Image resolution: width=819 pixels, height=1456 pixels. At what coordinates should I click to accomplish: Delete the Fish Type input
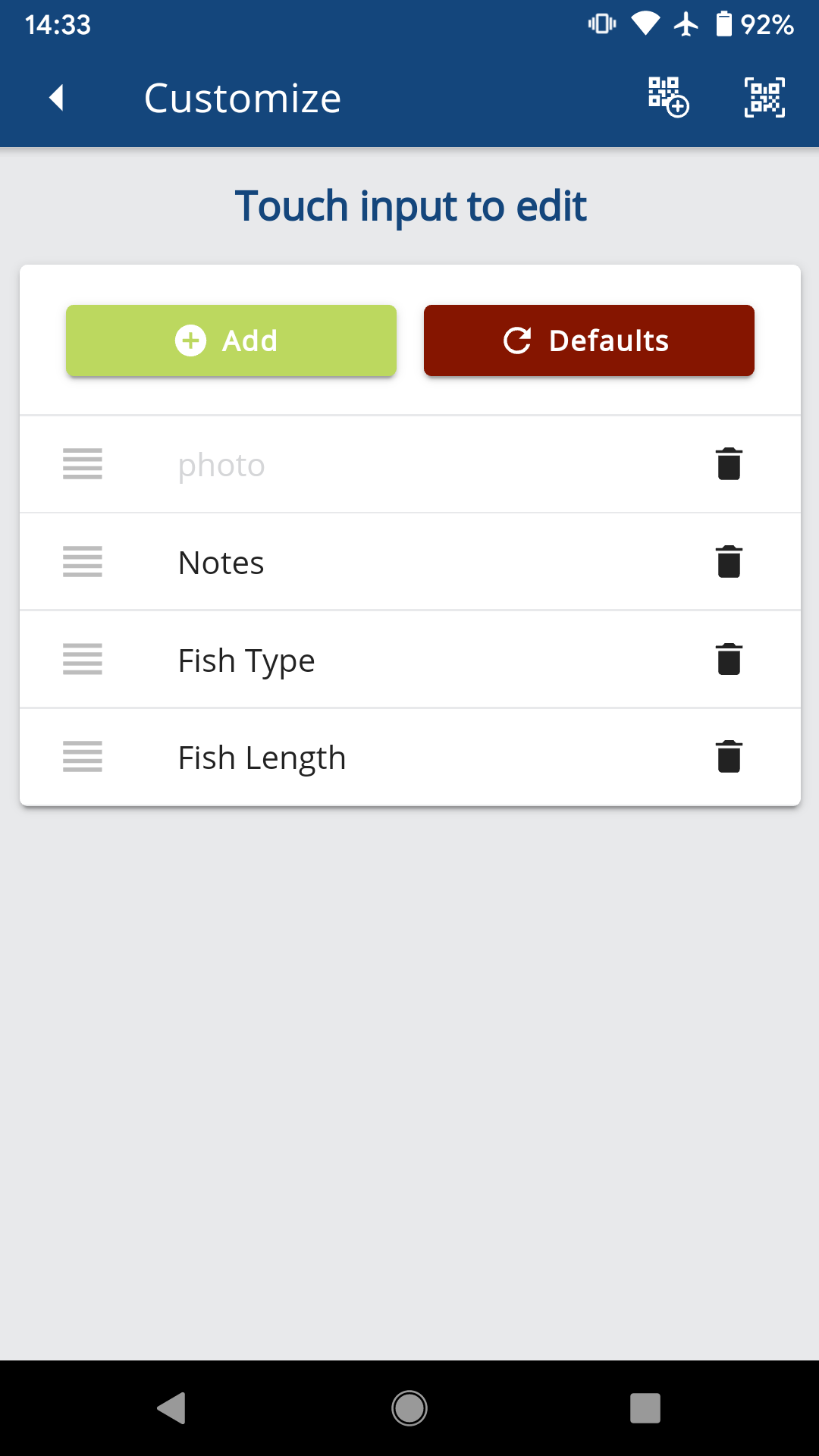coord(729,659)
